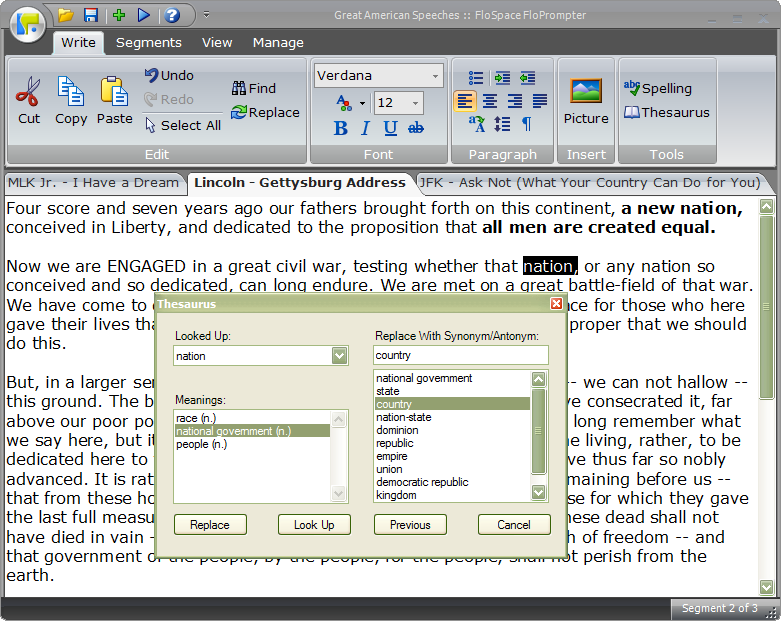
Task: Save with the floppy disk icon
Action: (91, 15)
